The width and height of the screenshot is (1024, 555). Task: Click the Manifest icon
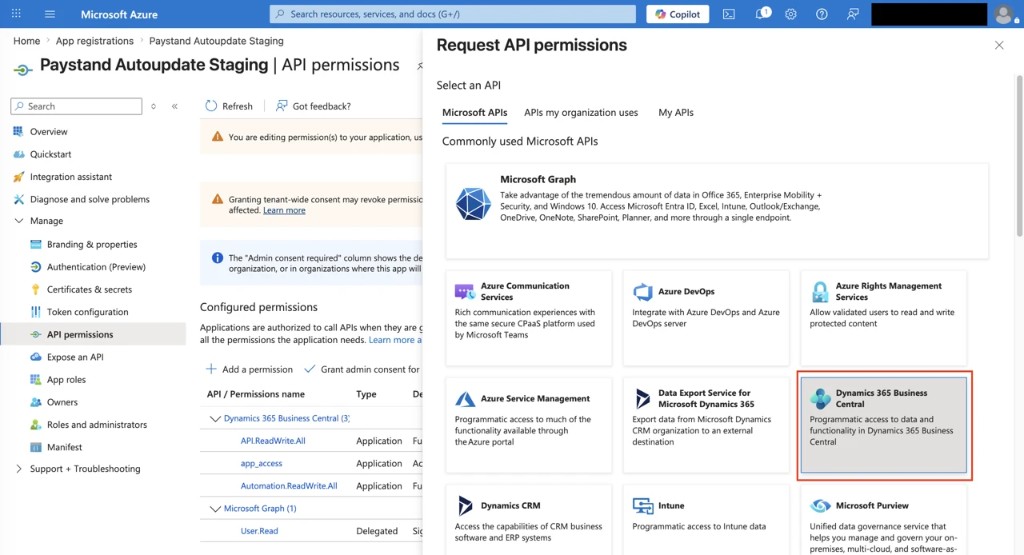click(36, 447)
